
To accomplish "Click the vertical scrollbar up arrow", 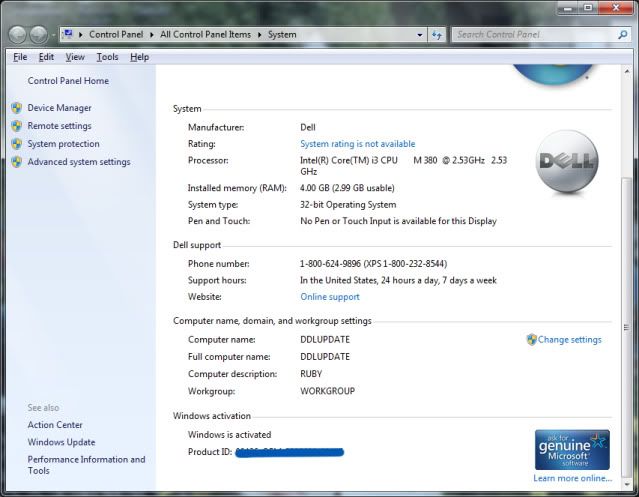I will (x=627, y=72).
